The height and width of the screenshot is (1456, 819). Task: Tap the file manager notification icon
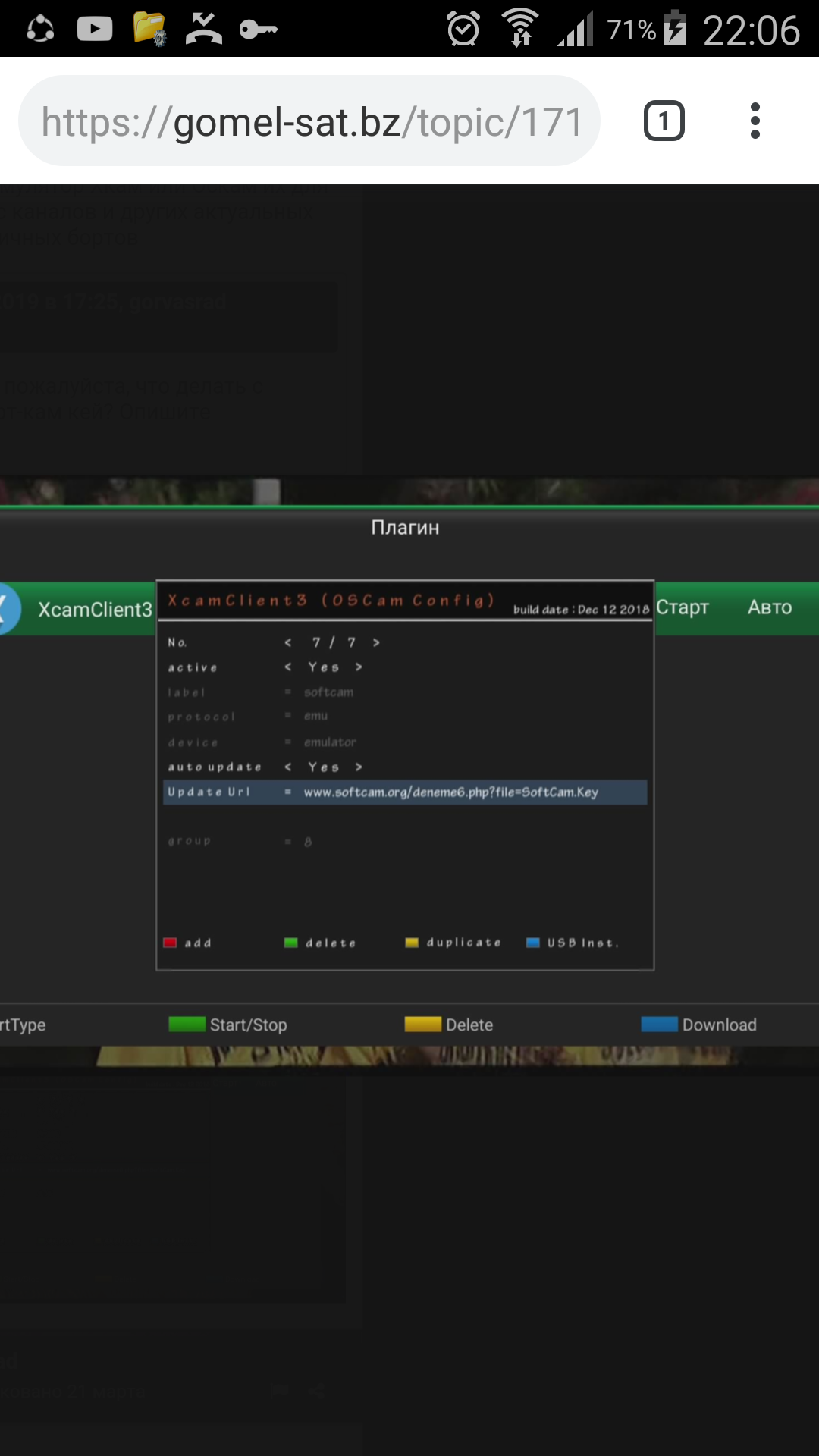149,30
